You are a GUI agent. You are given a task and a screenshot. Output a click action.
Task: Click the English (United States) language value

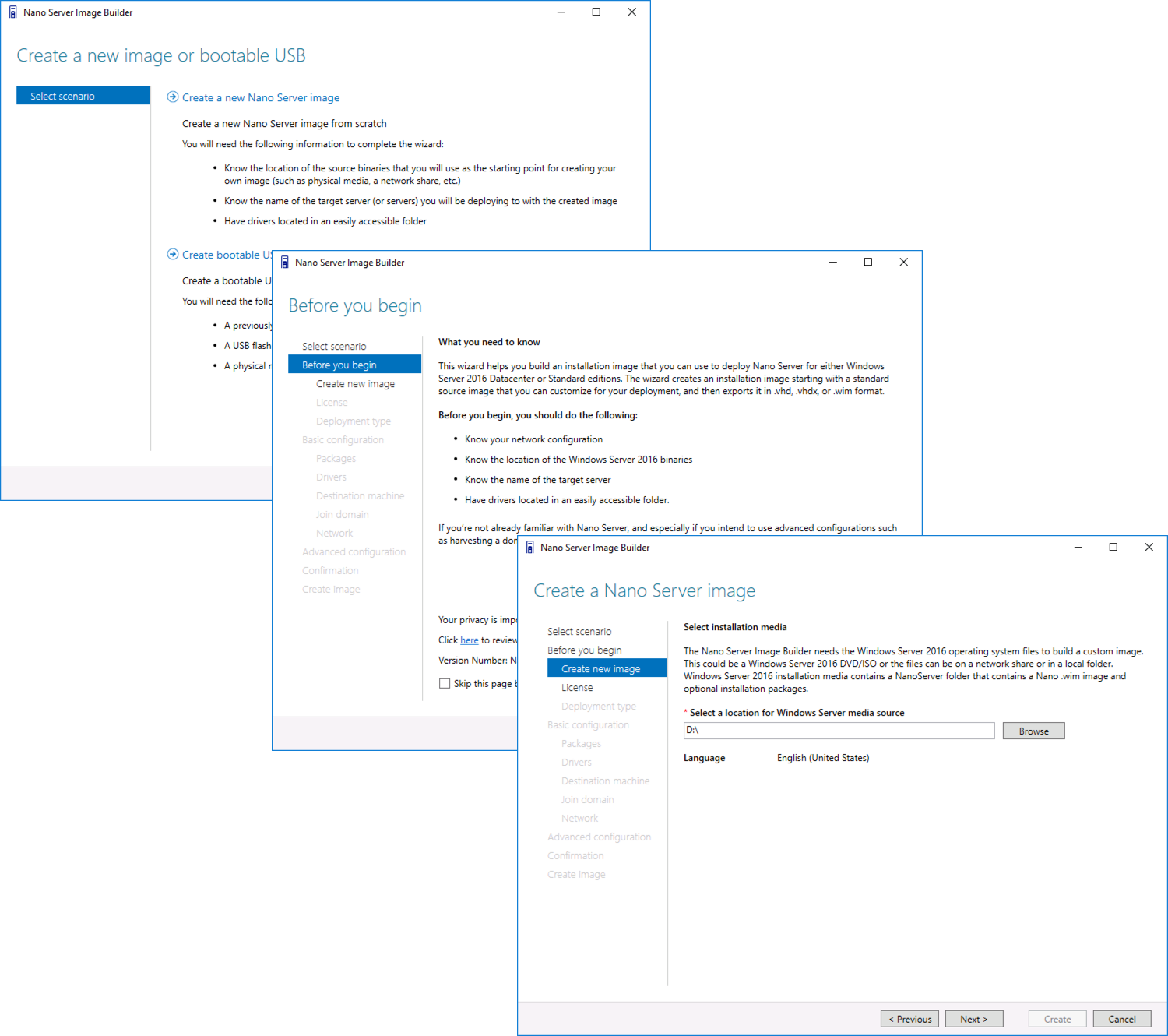click(x=823, y=758)
